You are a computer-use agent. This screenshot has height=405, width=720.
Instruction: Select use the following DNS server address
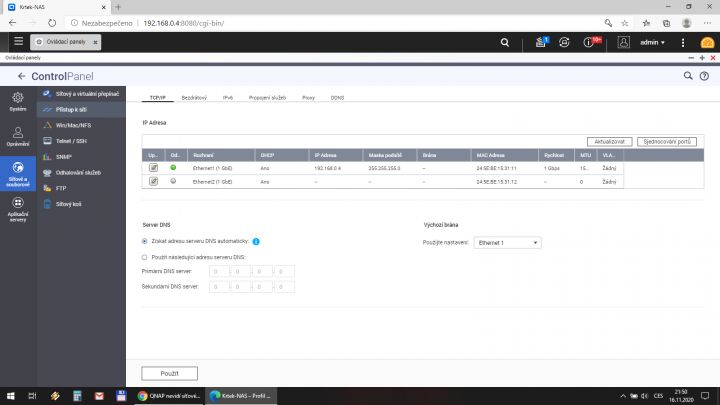click(144, 257)
